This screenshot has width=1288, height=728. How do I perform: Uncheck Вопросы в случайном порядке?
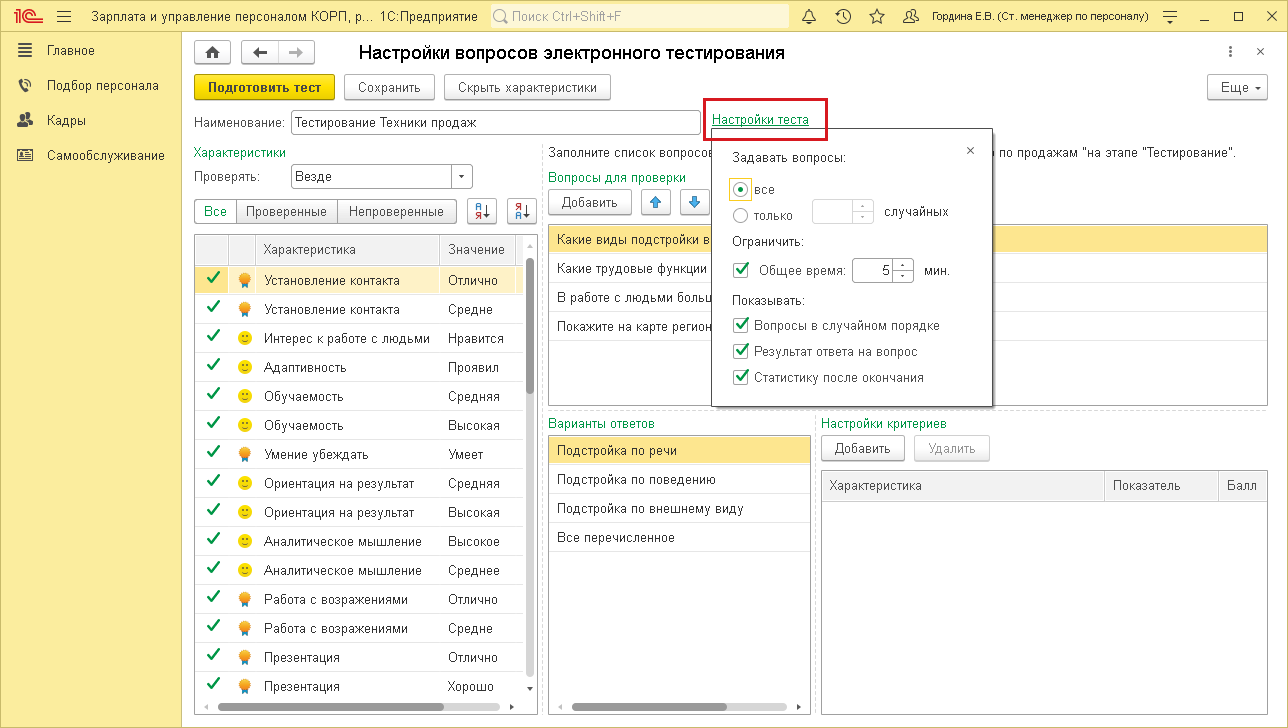coord(741,325)
